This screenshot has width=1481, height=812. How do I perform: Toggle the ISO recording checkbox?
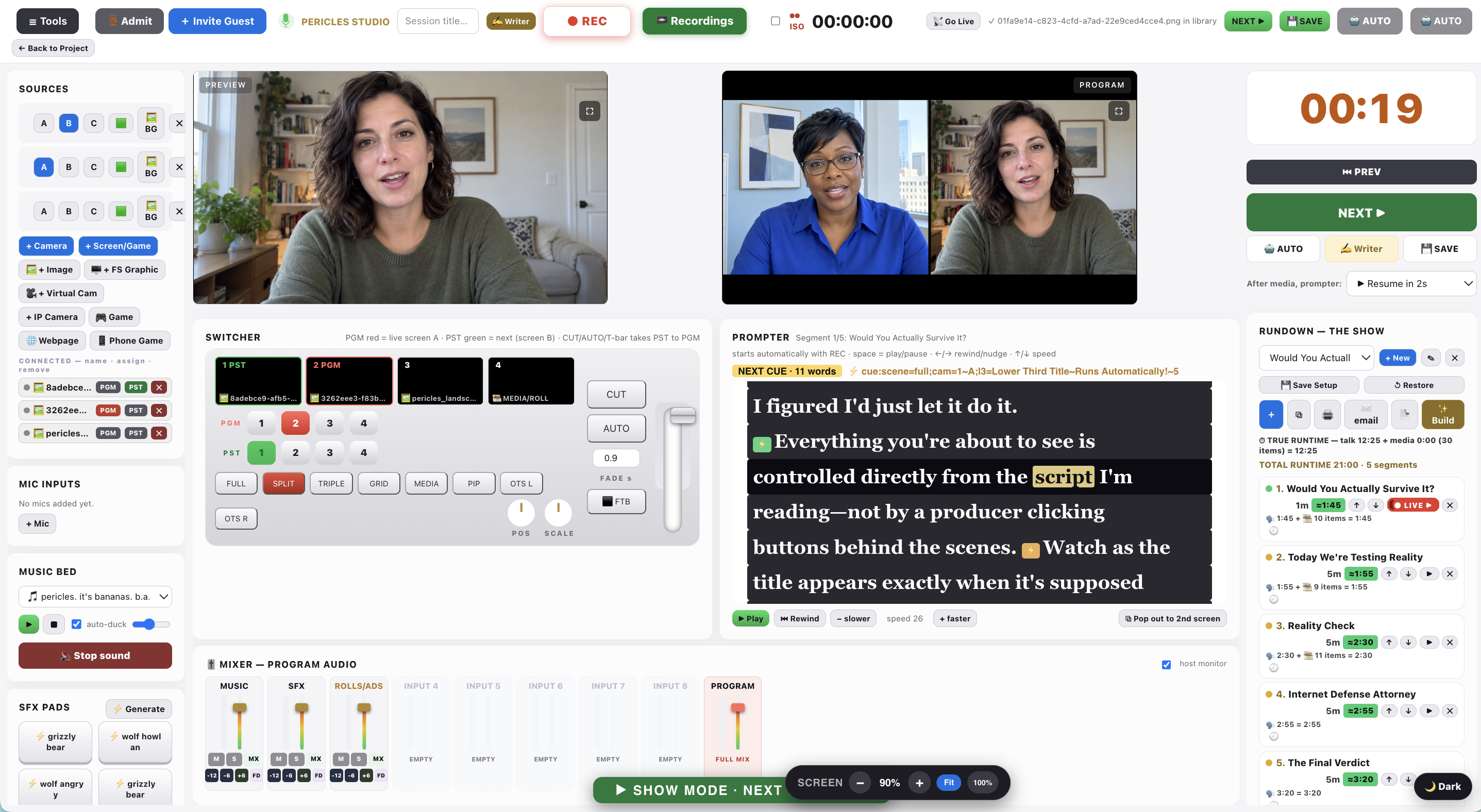pyautogui.click(x=775, y=21)
